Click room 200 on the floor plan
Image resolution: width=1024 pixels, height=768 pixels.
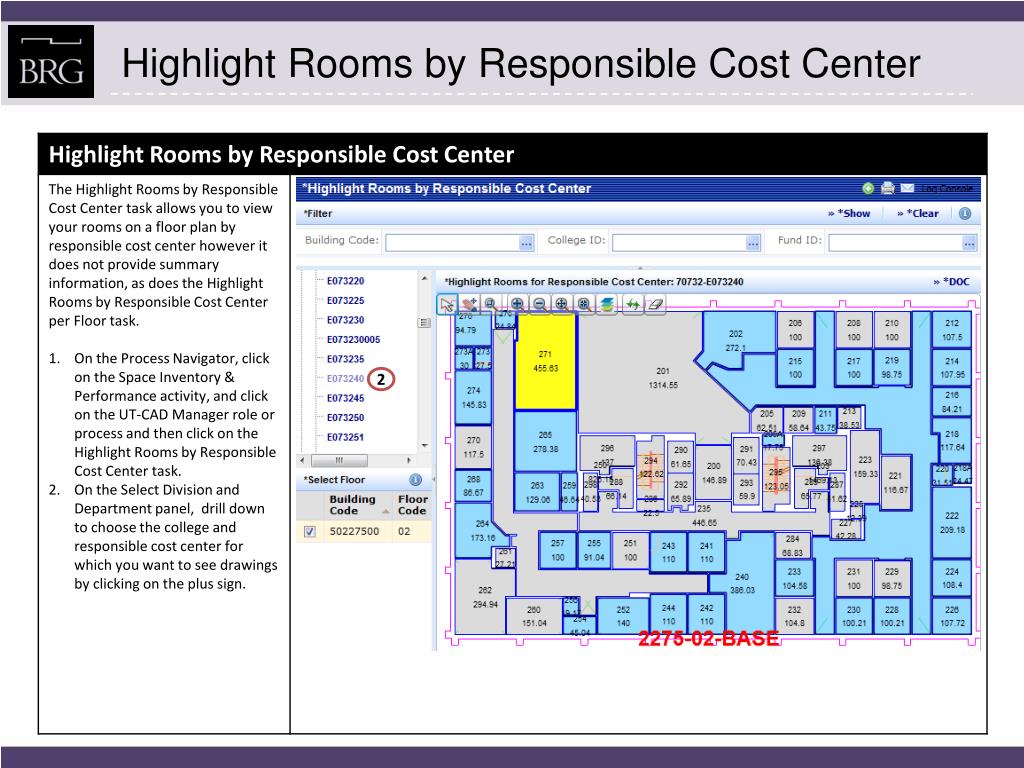click(713, 473)
